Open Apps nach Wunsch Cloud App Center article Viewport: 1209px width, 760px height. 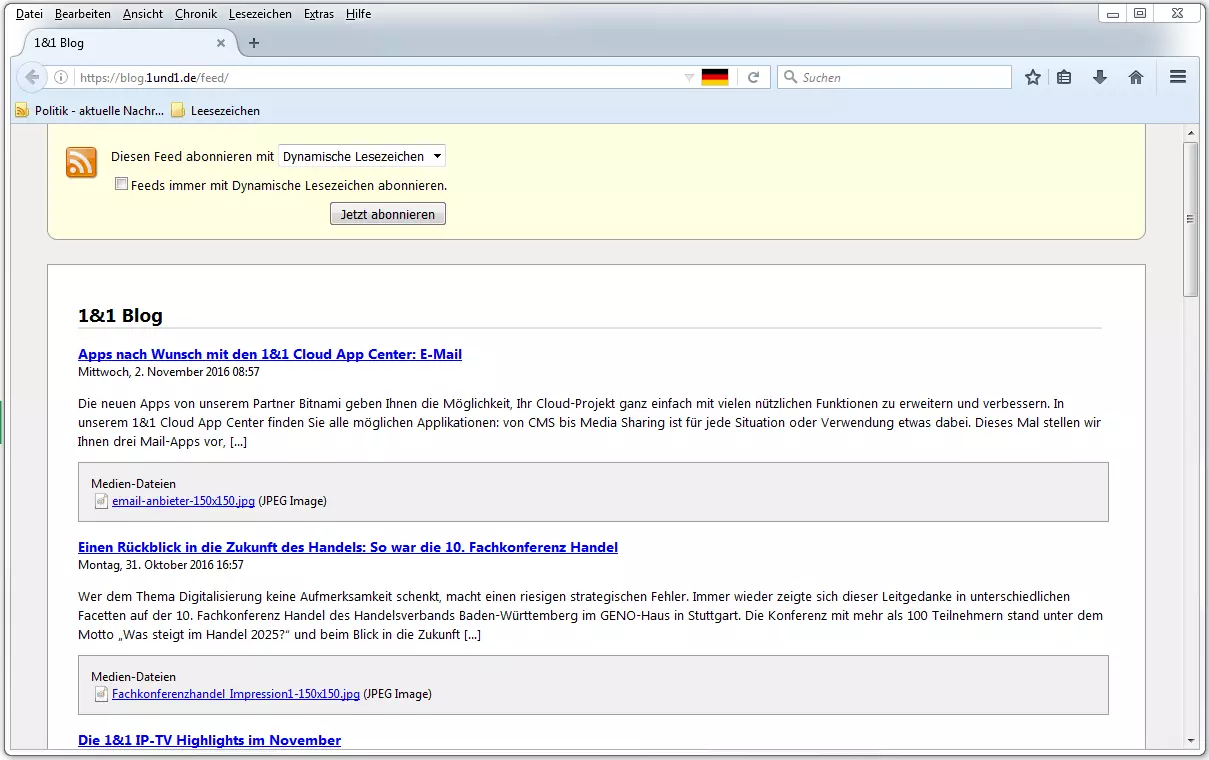coord(270,354)
